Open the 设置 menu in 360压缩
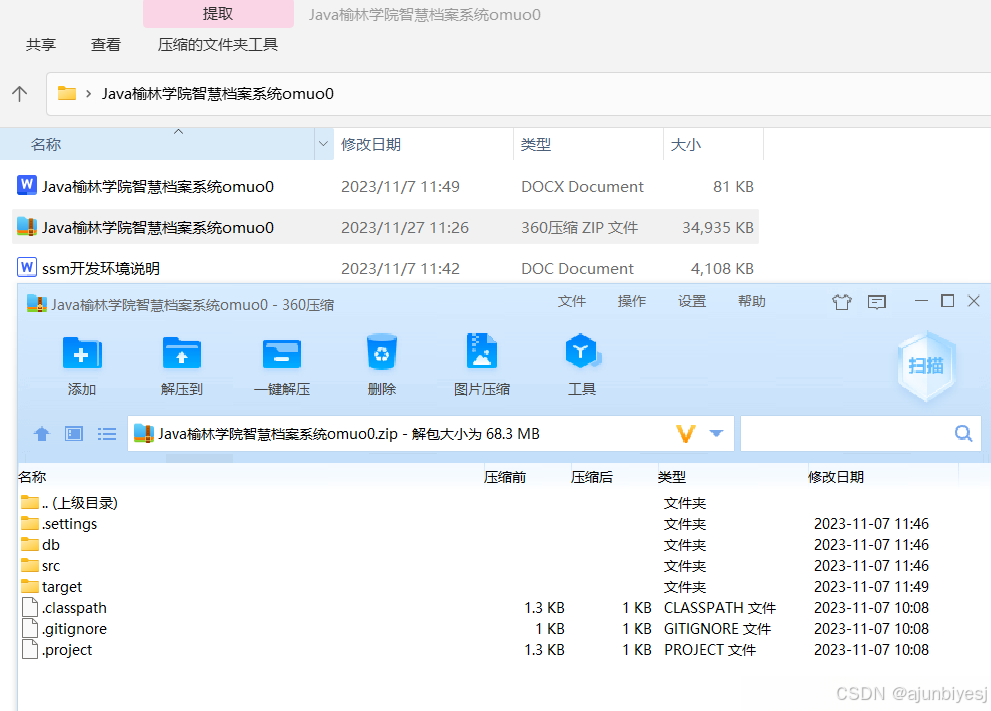 pos(691,301)
